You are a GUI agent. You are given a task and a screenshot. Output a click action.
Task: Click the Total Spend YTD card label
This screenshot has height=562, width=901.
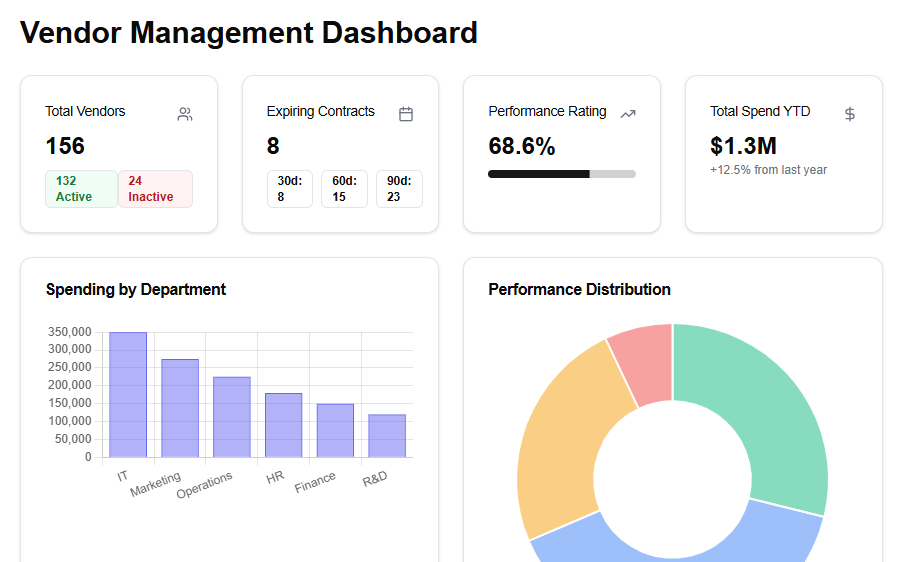tap(760, 111)
